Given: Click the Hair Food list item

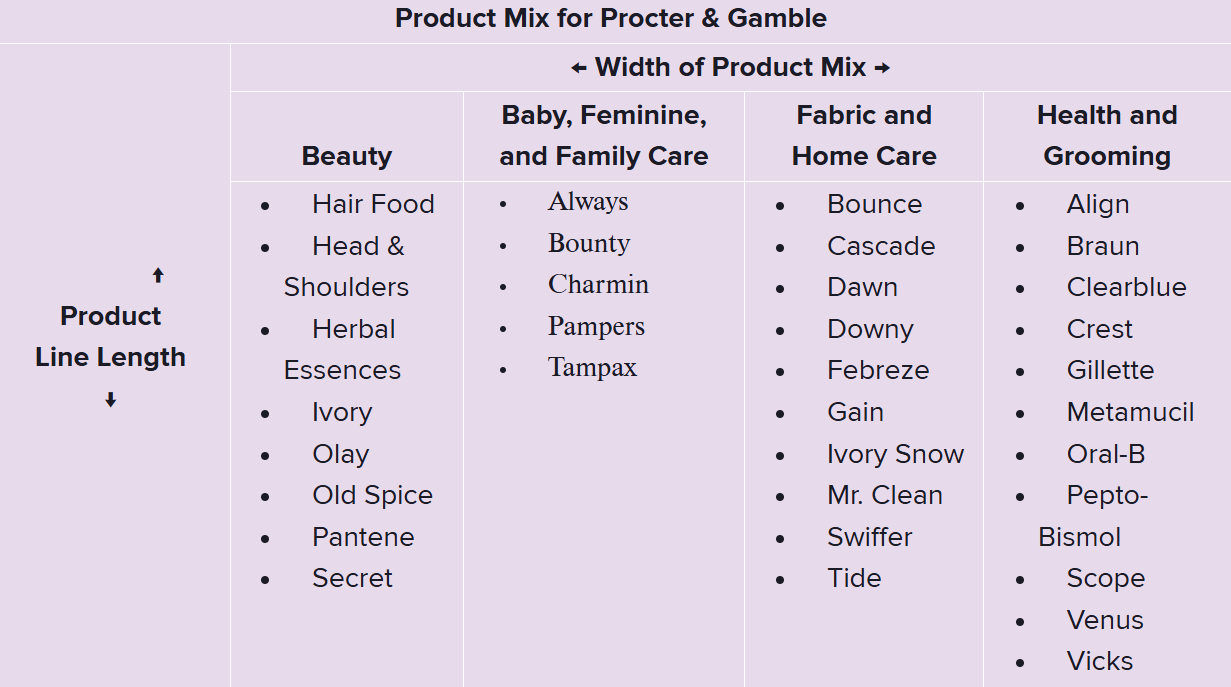Looking at the screenshot, I should coord(373,204).
